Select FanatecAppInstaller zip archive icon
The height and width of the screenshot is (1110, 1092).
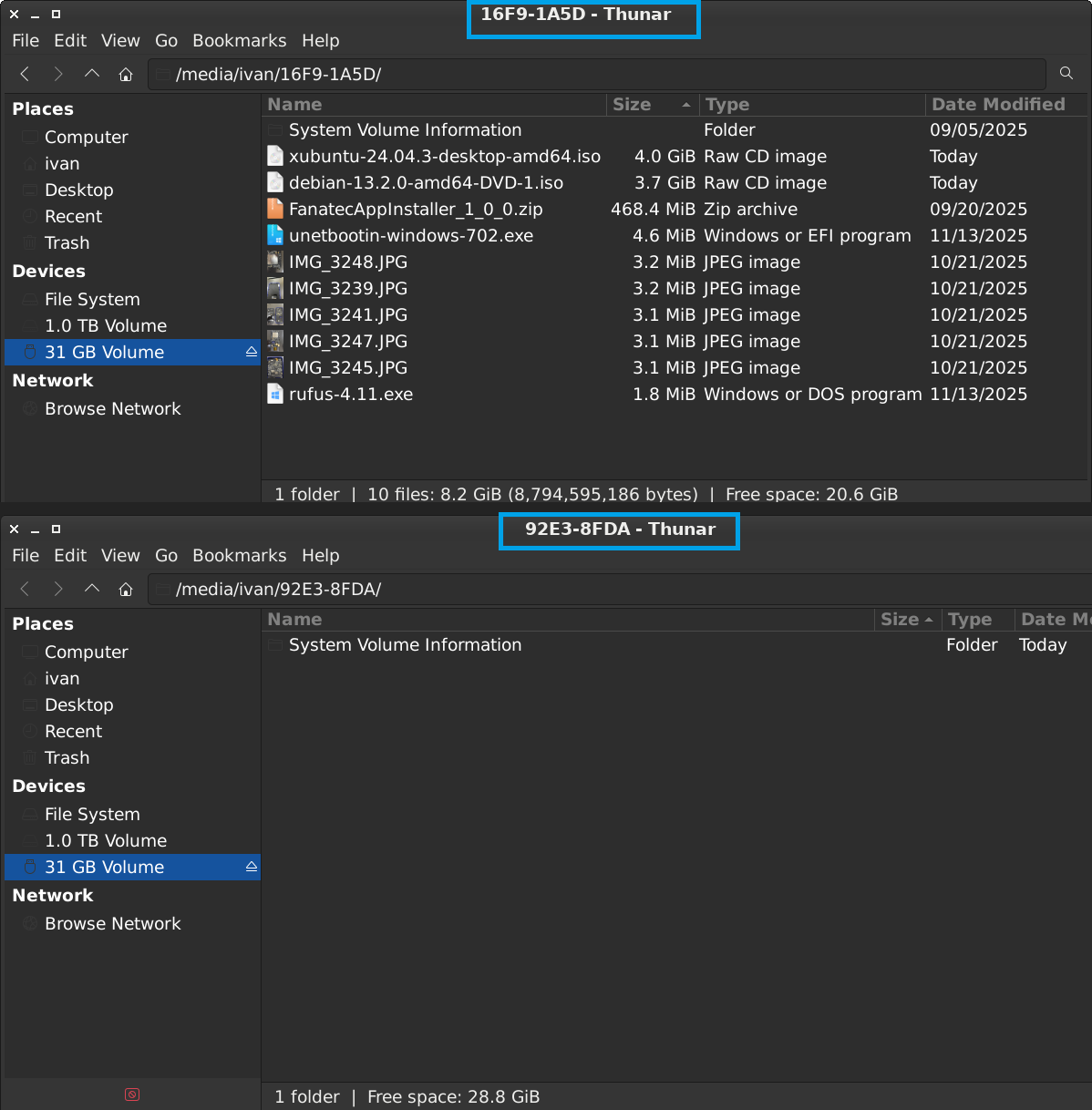pyautogui.click(x=275, y=209)
